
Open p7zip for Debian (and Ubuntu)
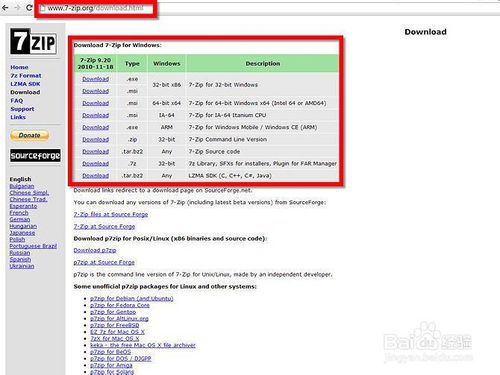[x=132, y=298]
